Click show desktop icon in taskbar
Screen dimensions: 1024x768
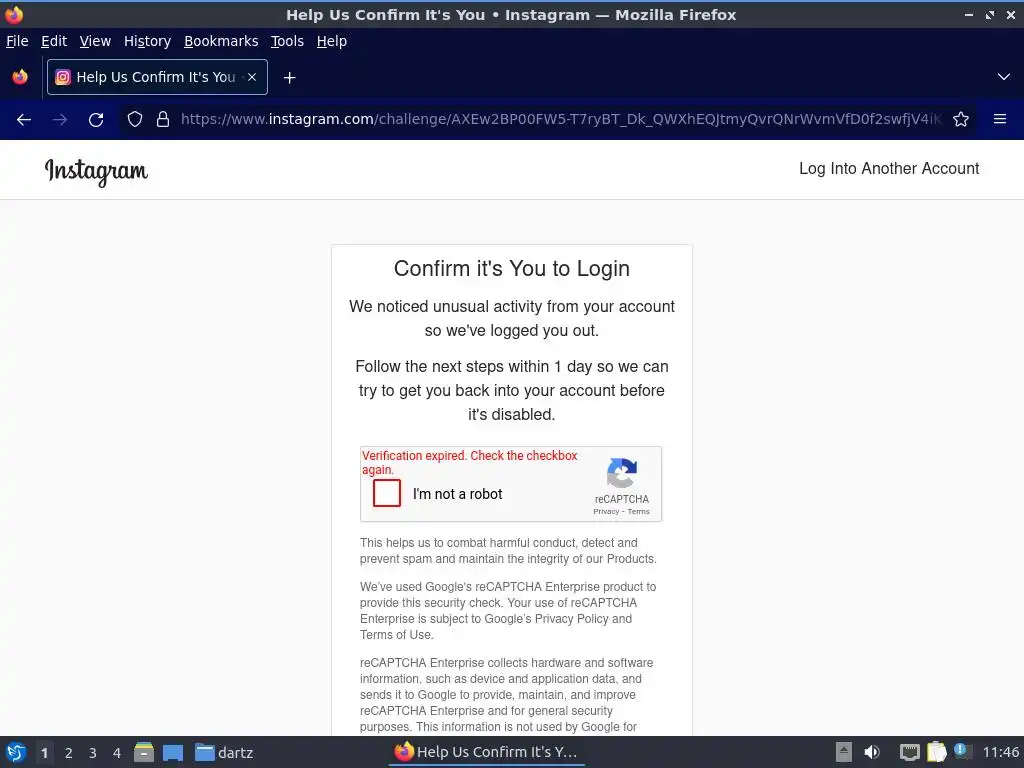tap(172, 752)
